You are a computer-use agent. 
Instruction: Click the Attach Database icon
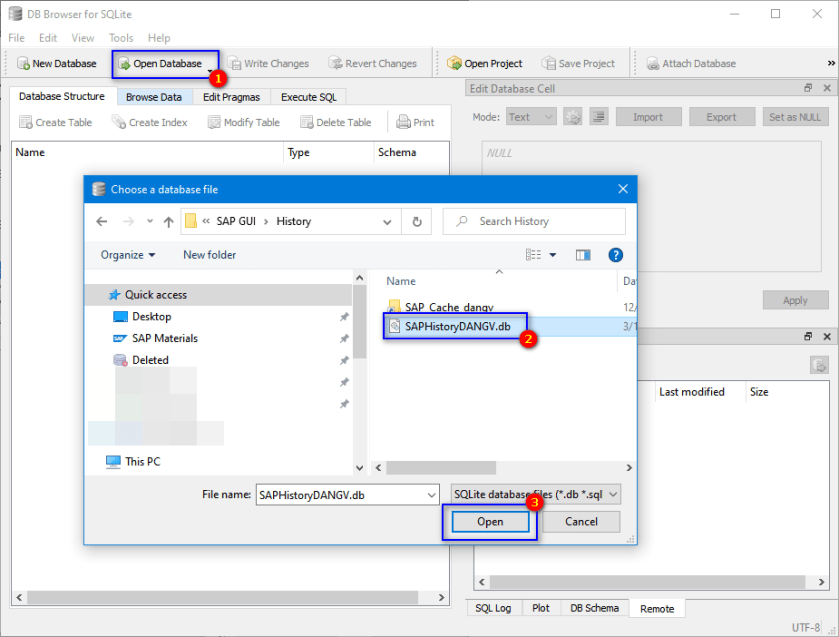coord(690,62)
